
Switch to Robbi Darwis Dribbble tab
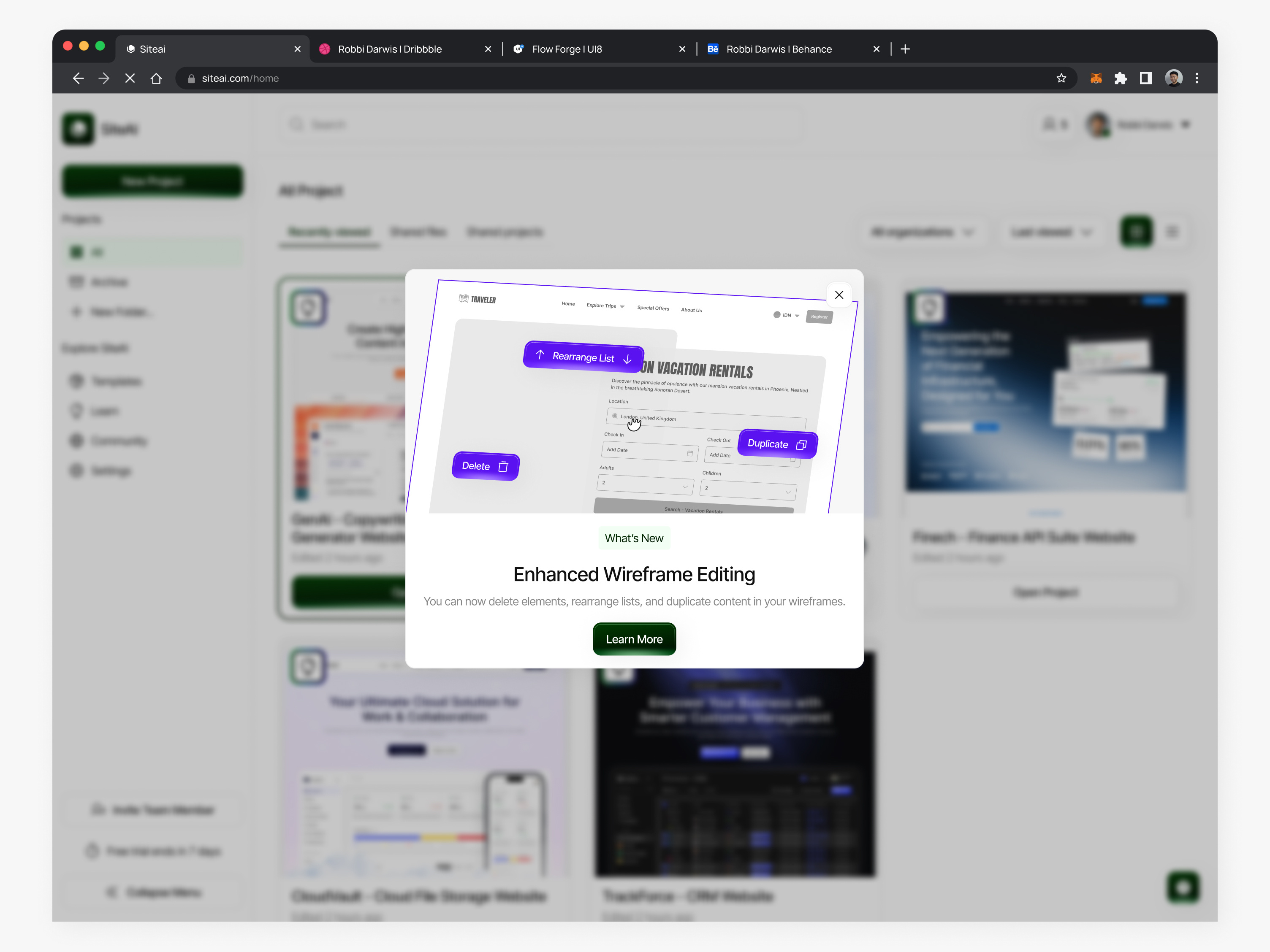(x=390, y=49)
